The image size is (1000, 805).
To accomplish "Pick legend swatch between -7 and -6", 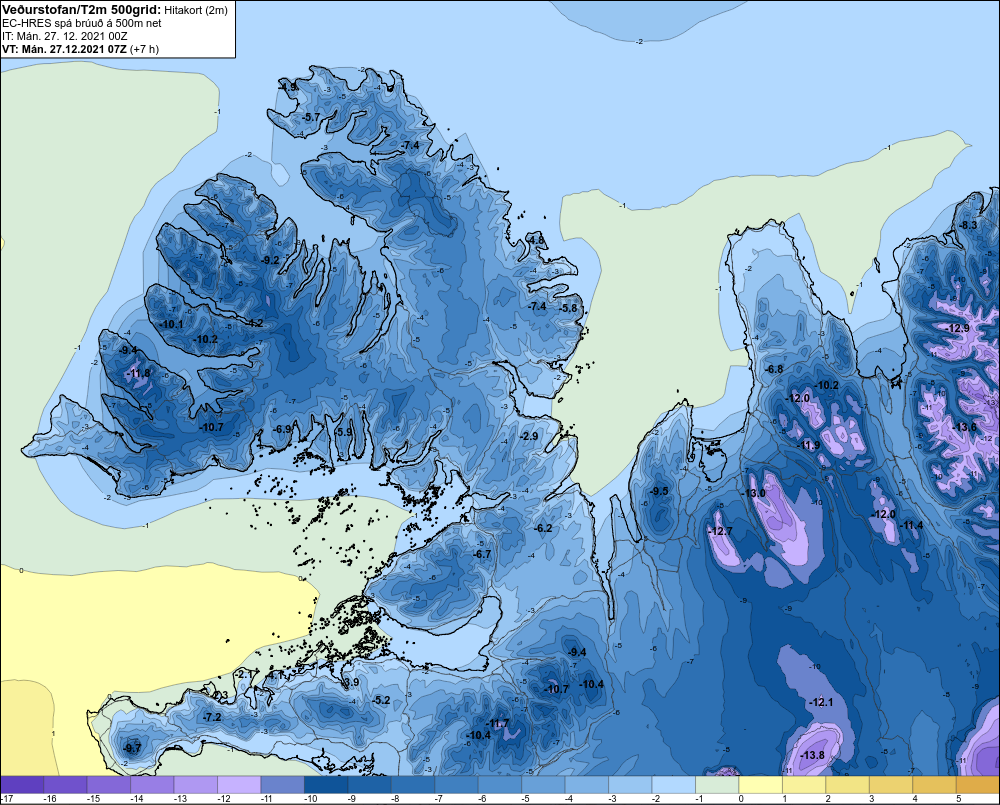I will click(456, 785).
